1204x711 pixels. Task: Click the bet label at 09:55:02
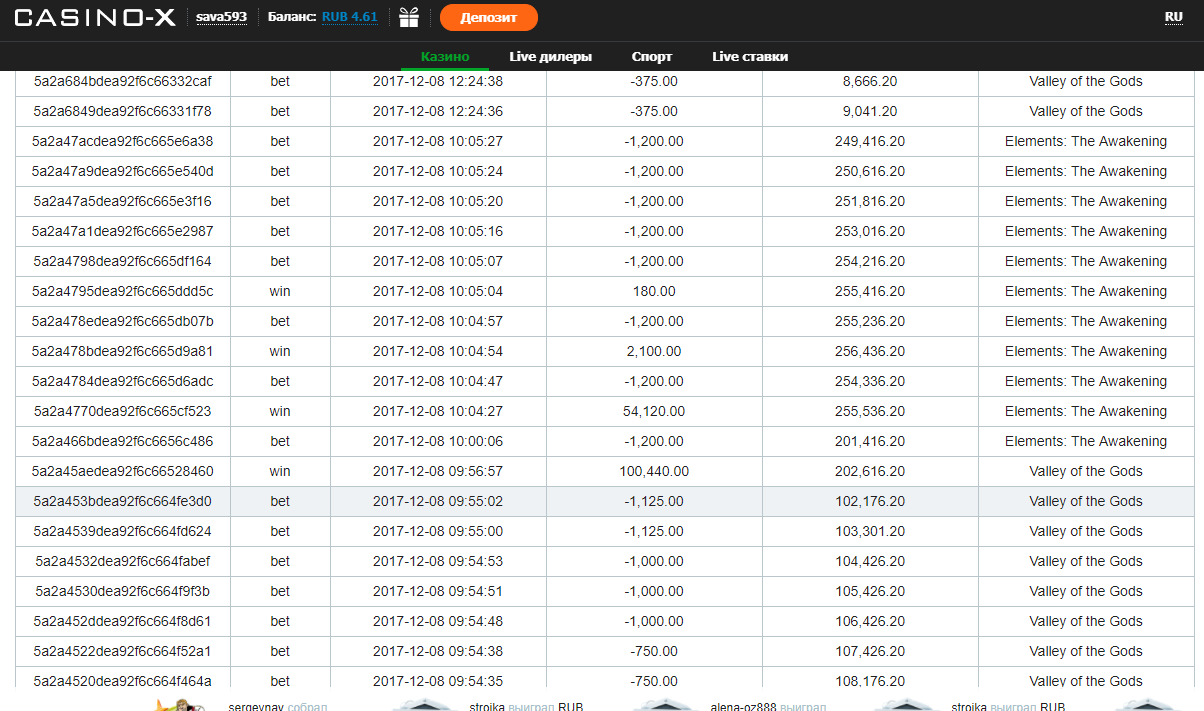pos(280,501)
